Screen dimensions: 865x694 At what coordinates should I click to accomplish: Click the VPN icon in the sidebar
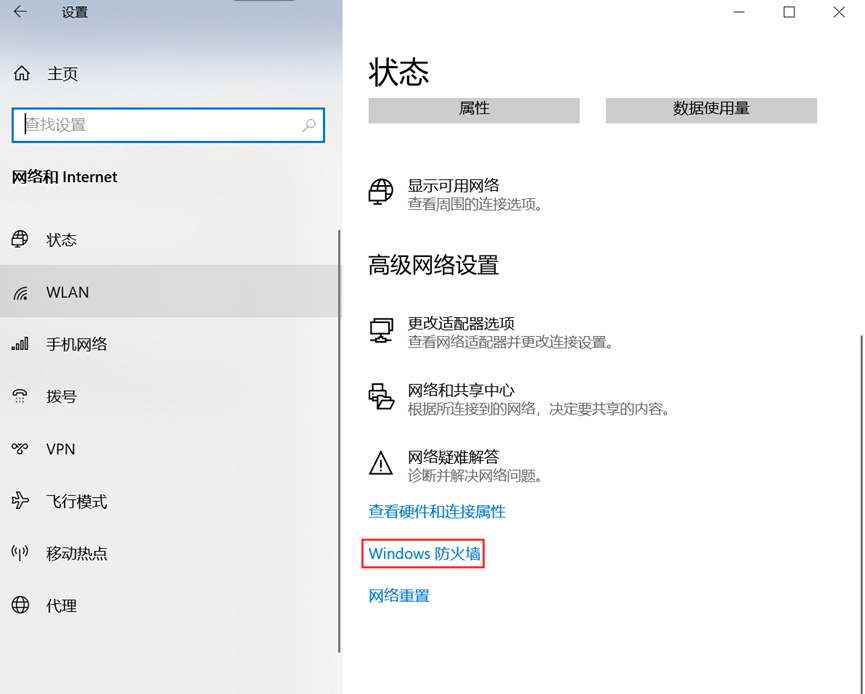coord(22,449)
